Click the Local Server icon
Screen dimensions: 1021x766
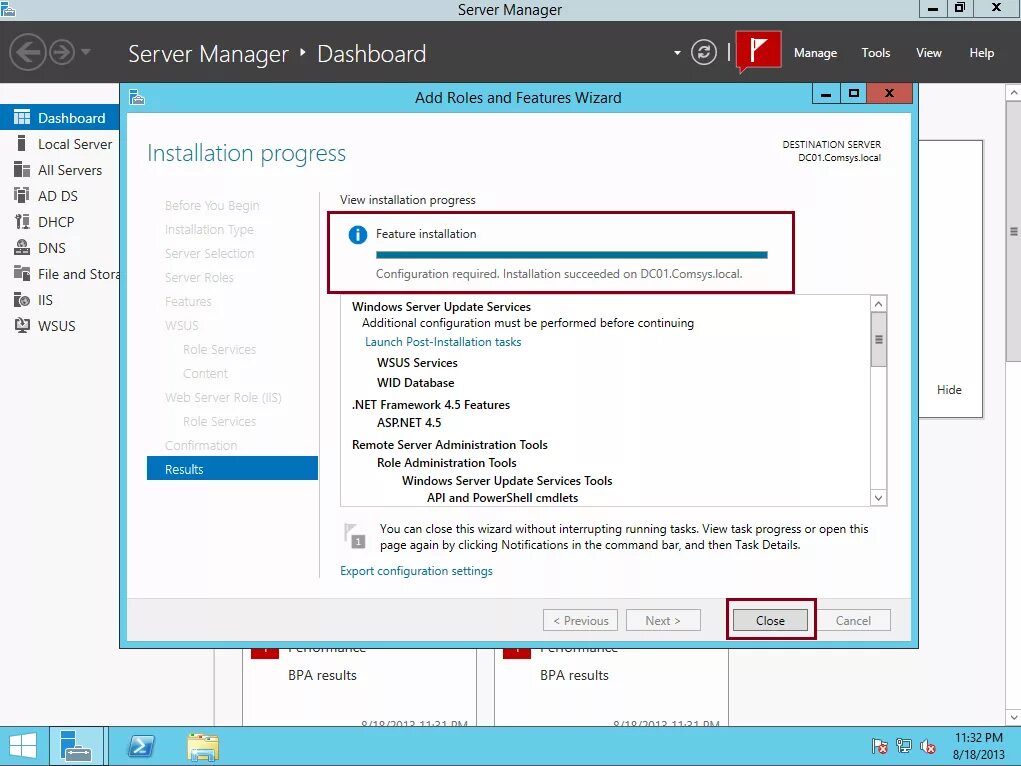point(21,143)
